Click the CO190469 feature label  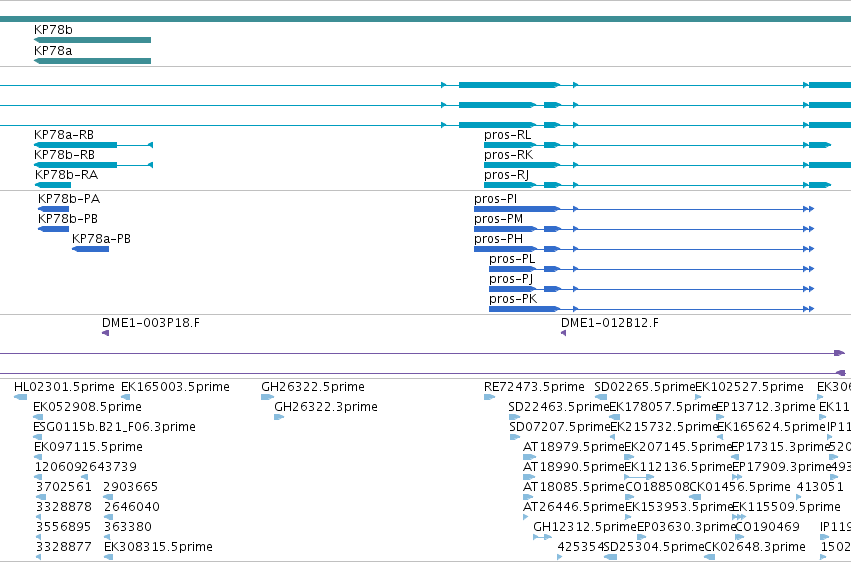pyautogui.click(x=767, y=527)
